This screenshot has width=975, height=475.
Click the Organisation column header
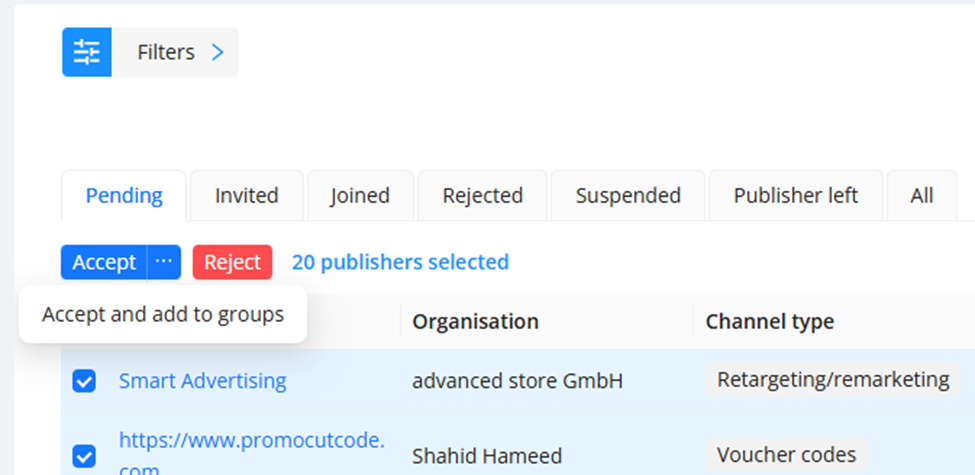tap(475, 322)
